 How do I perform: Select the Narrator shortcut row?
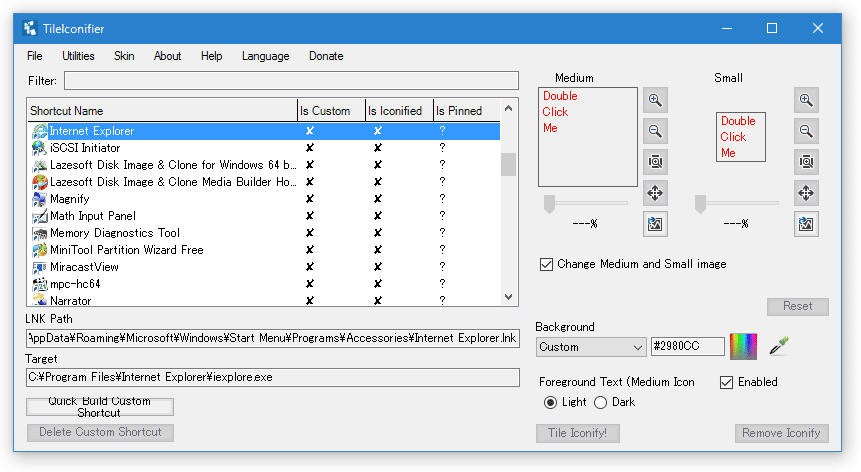pyautogui.click(x=264, y=300)
